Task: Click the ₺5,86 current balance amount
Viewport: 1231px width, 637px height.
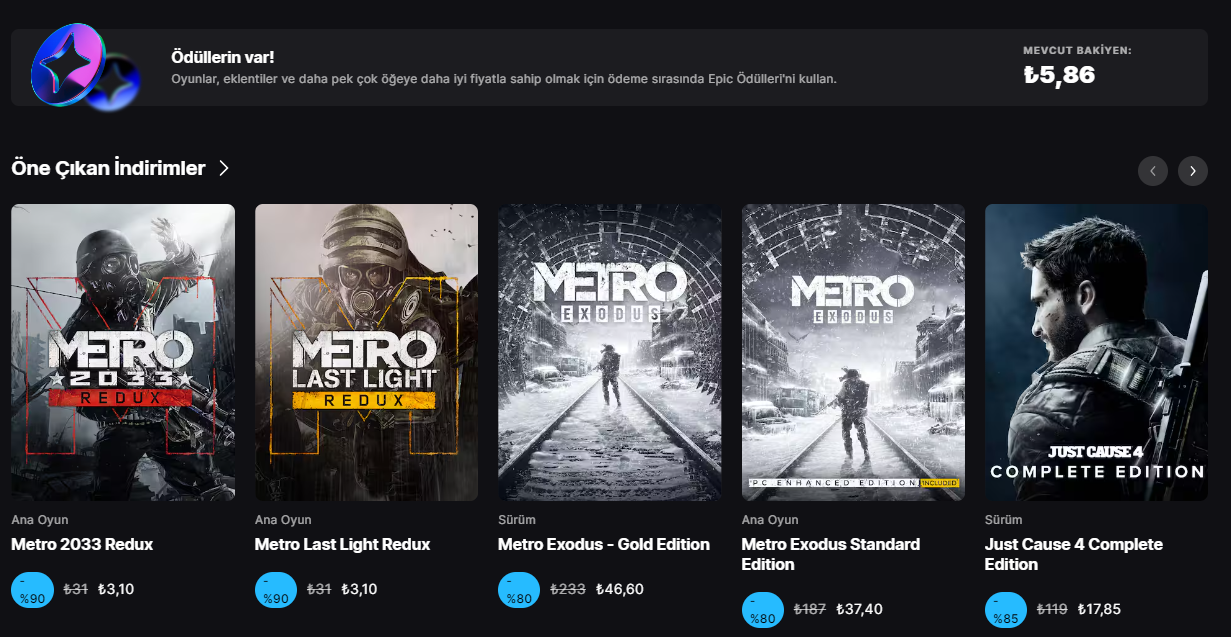Action: [x=1059, y=75]
